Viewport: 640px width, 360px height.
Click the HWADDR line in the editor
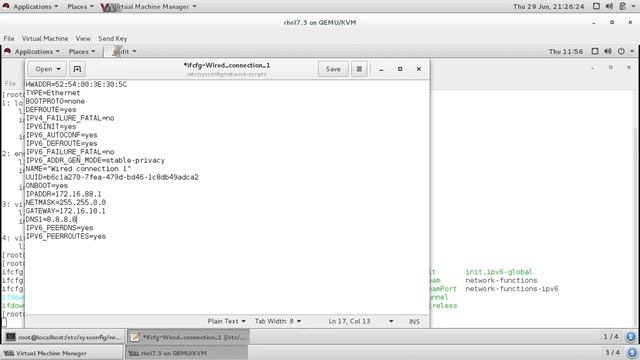point(76,84)
